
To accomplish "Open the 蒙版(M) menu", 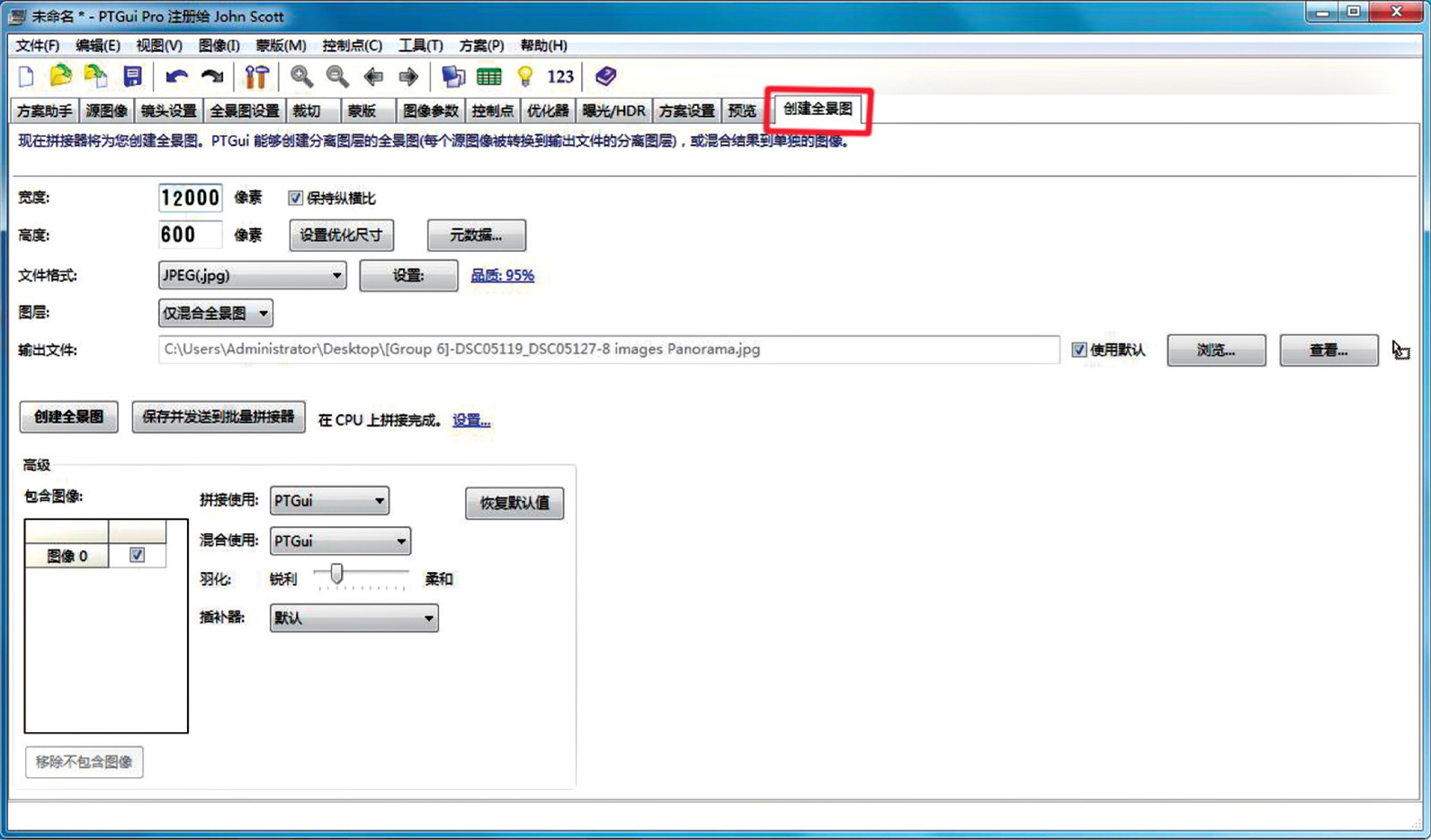I will [x=281, y=45].
